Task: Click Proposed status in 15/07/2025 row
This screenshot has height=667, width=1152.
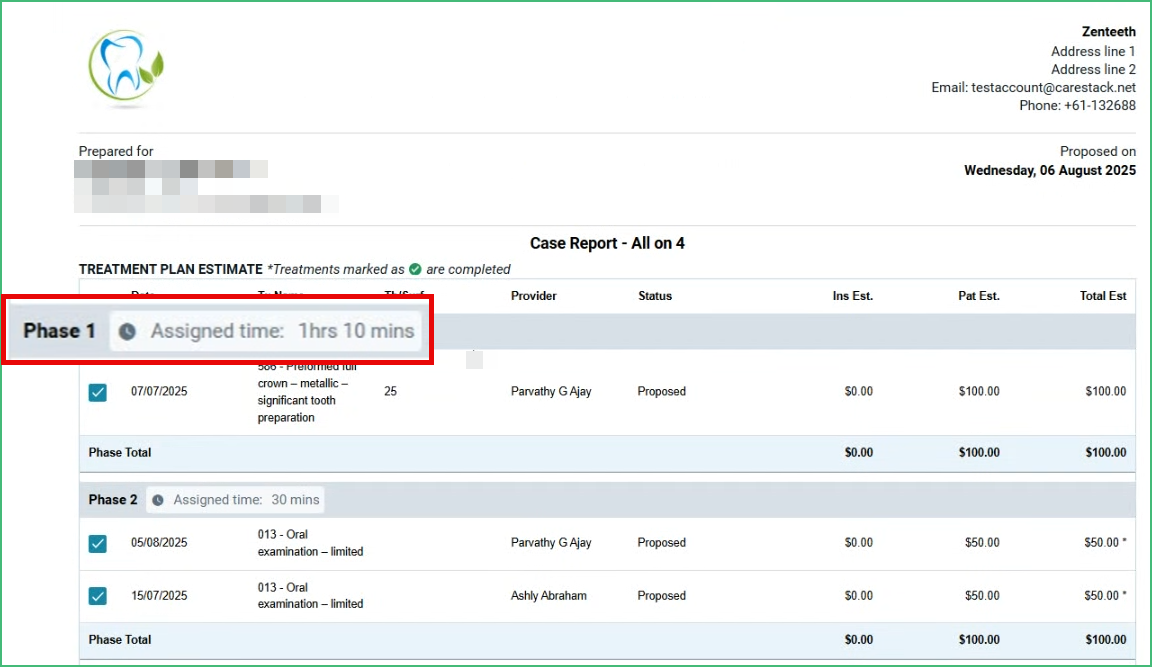Action: 661,596
